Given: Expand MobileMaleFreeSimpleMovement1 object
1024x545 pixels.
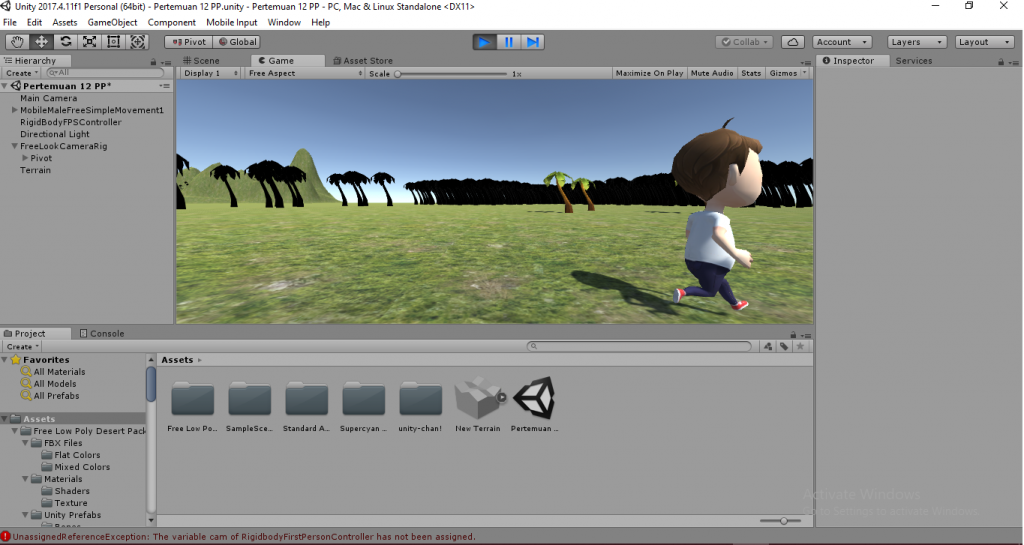Looking at the screenshot, I should click(14, 110).
